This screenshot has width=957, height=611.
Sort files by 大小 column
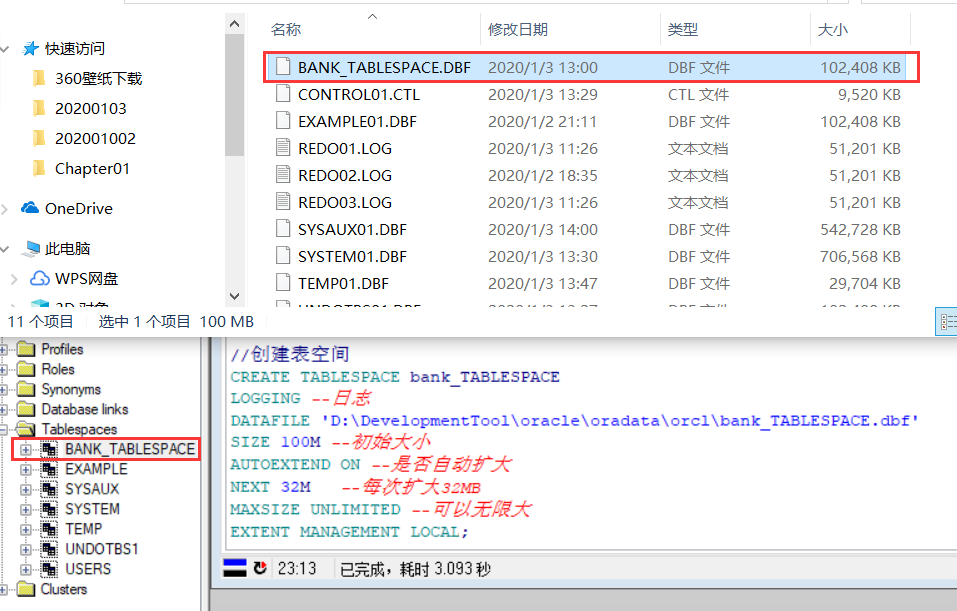tap(832, 29)
